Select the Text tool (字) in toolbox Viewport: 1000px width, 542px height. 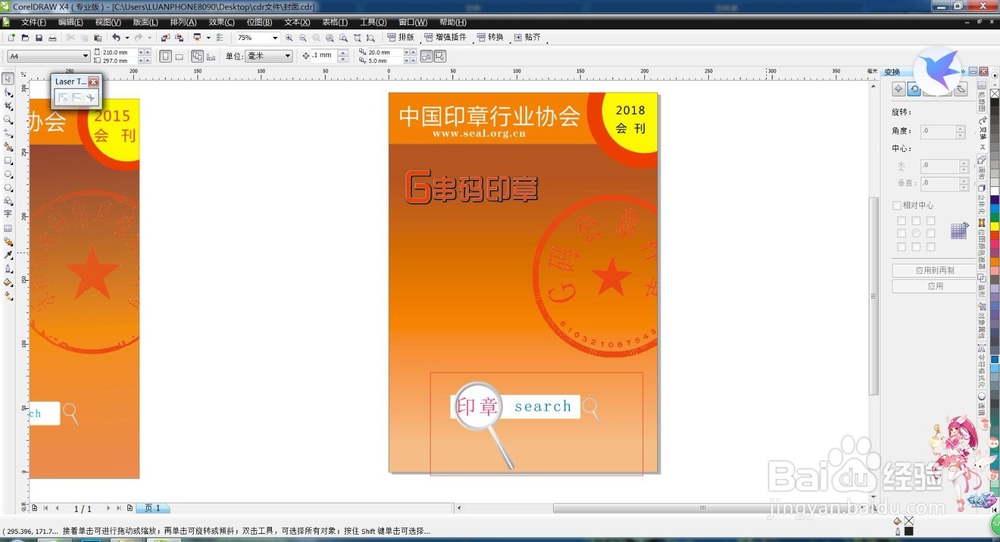[x=8, y=214]
